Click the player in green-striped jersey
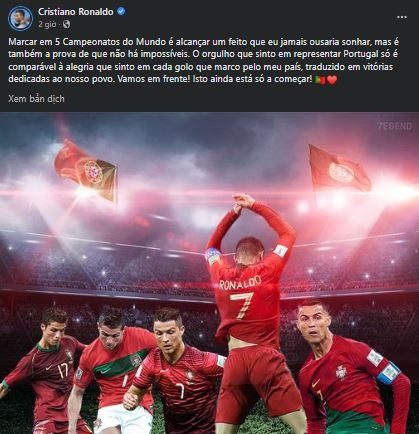 (x=112, y=369)
